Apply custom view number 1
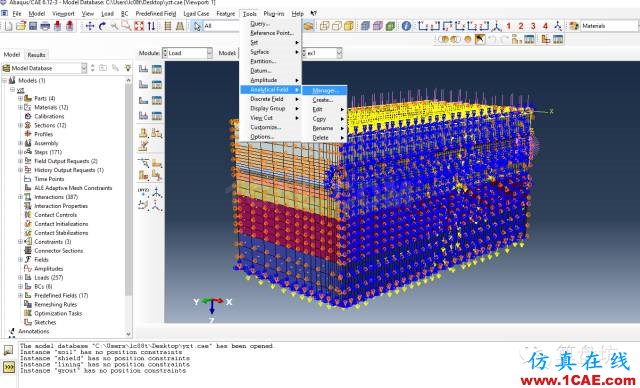Viewport: 640px width, 388px height. pyautogui.click(x=509, y=26)
